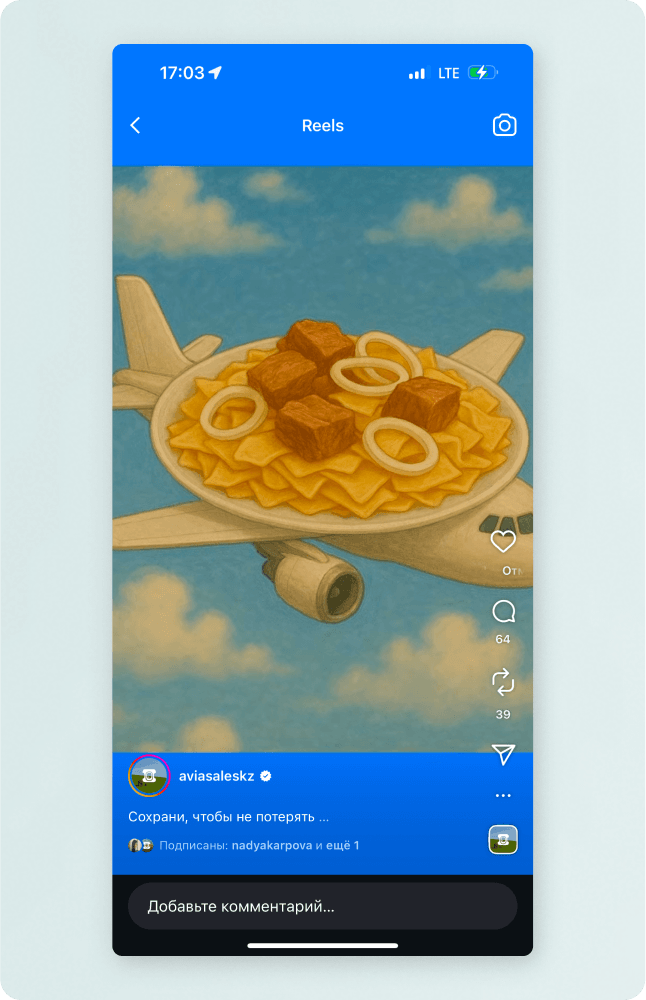The height and width of the screenshot is (1000, 646).
Task: Open nadyakarpova follower link
Action: pyautogui.click(x=272, y=846)
